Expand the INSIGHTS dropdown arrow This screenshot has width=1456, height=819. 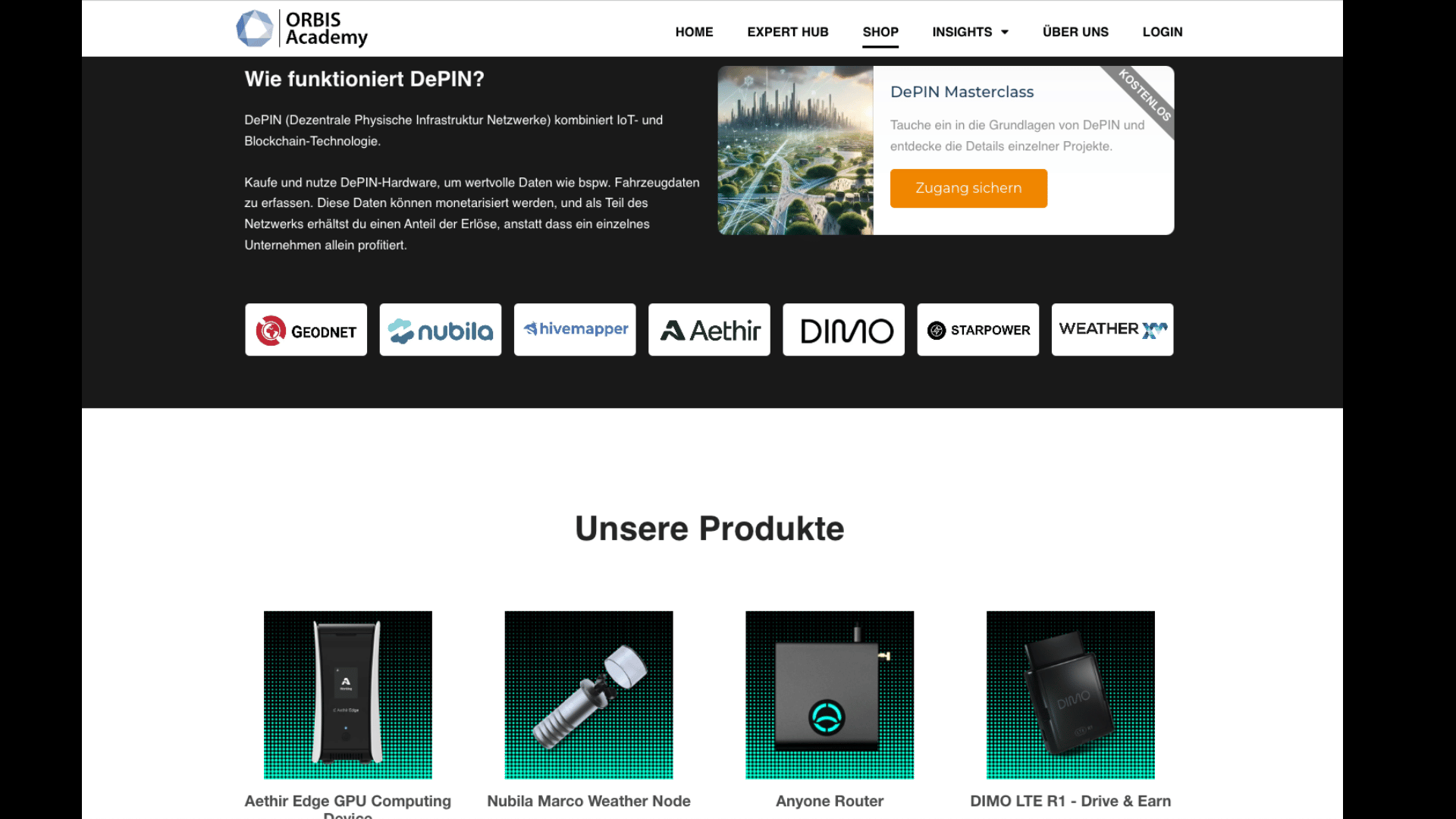tap(1005, 32)
